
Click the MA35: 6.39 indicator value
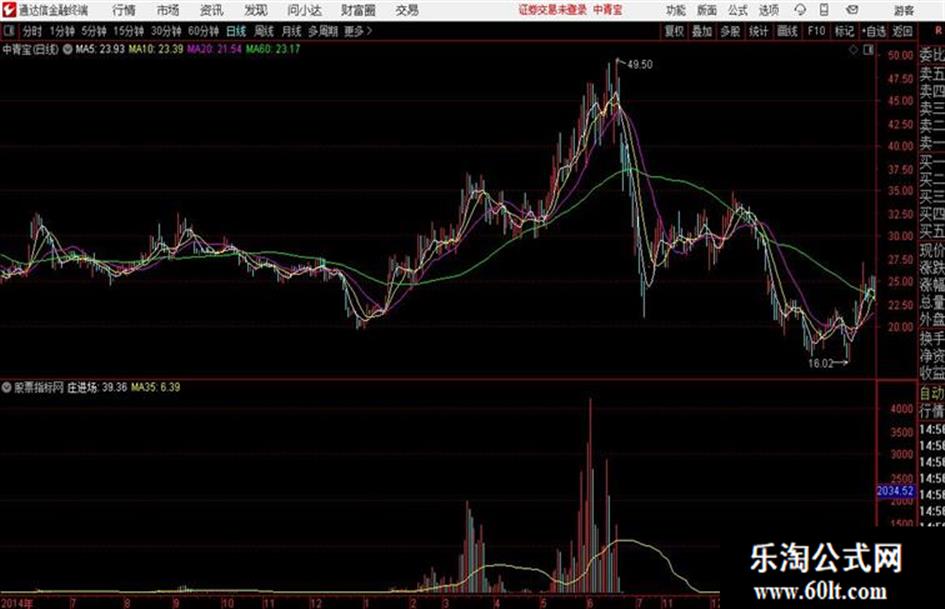155,387
